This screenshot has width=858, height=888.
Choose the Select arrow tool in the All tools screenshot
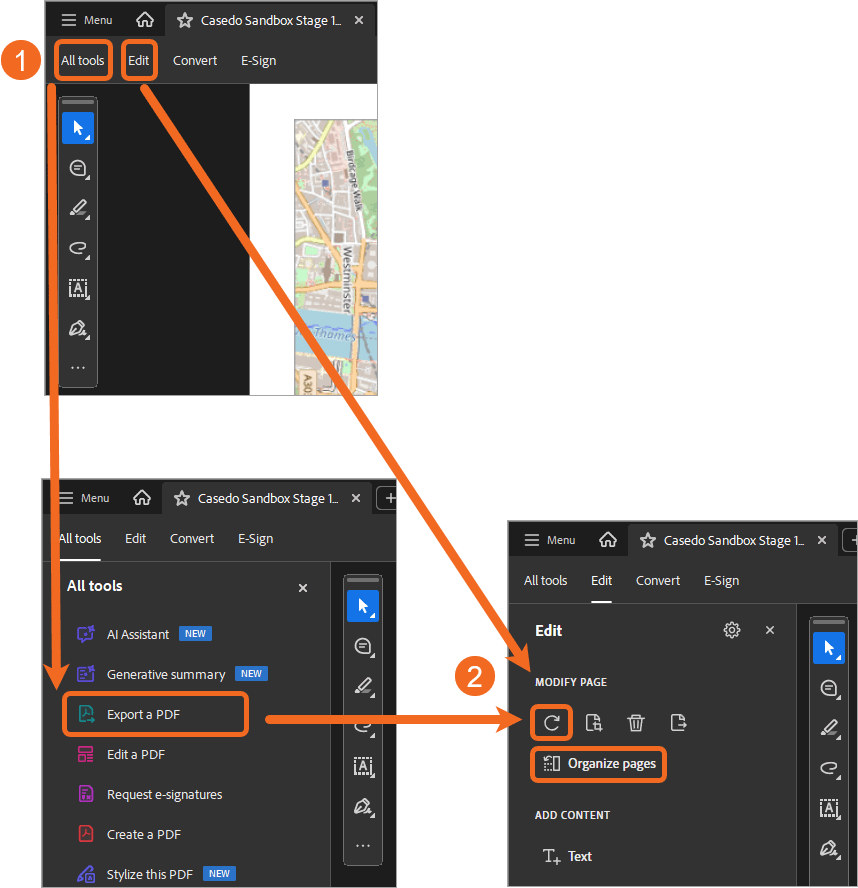tap(363, 606)
